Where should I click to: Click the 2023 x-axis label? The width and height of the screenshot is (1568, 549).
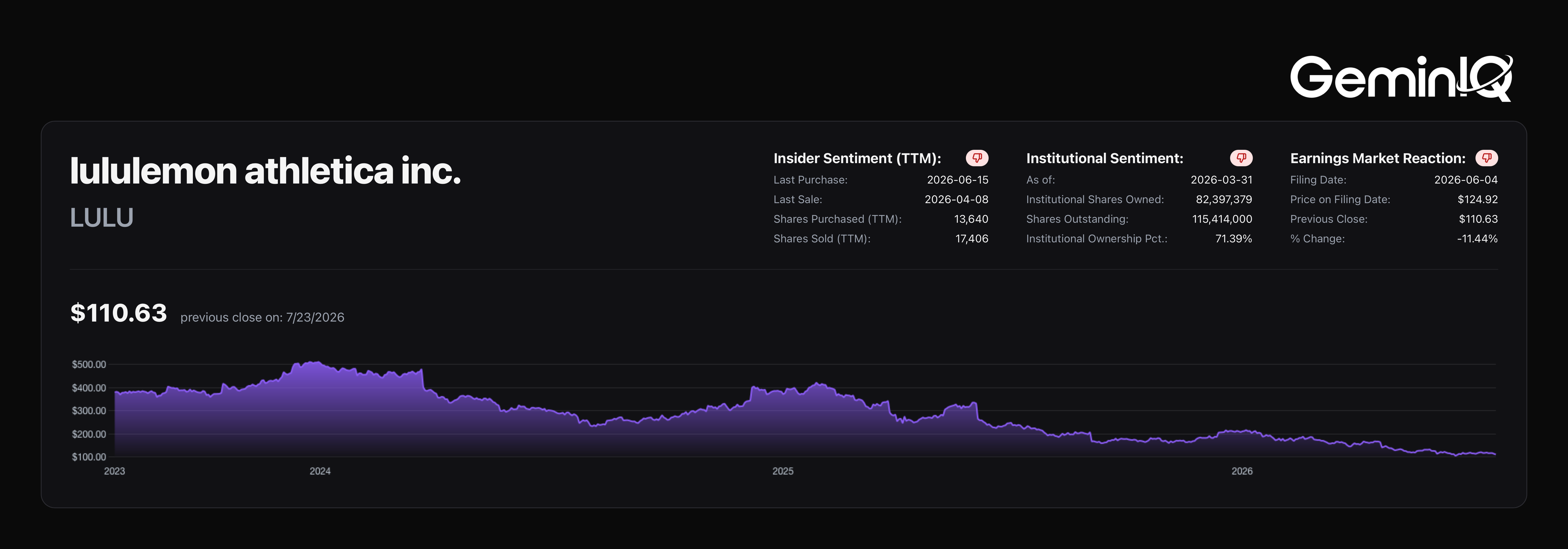coord(114,471)
